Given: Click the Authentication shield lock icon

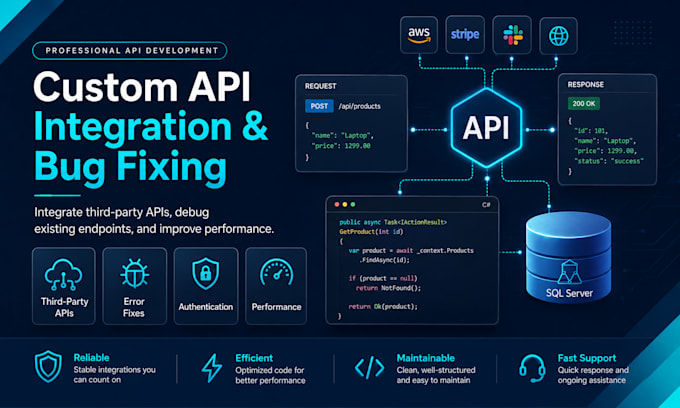Looking at the screenshot, I should [206, 274].
